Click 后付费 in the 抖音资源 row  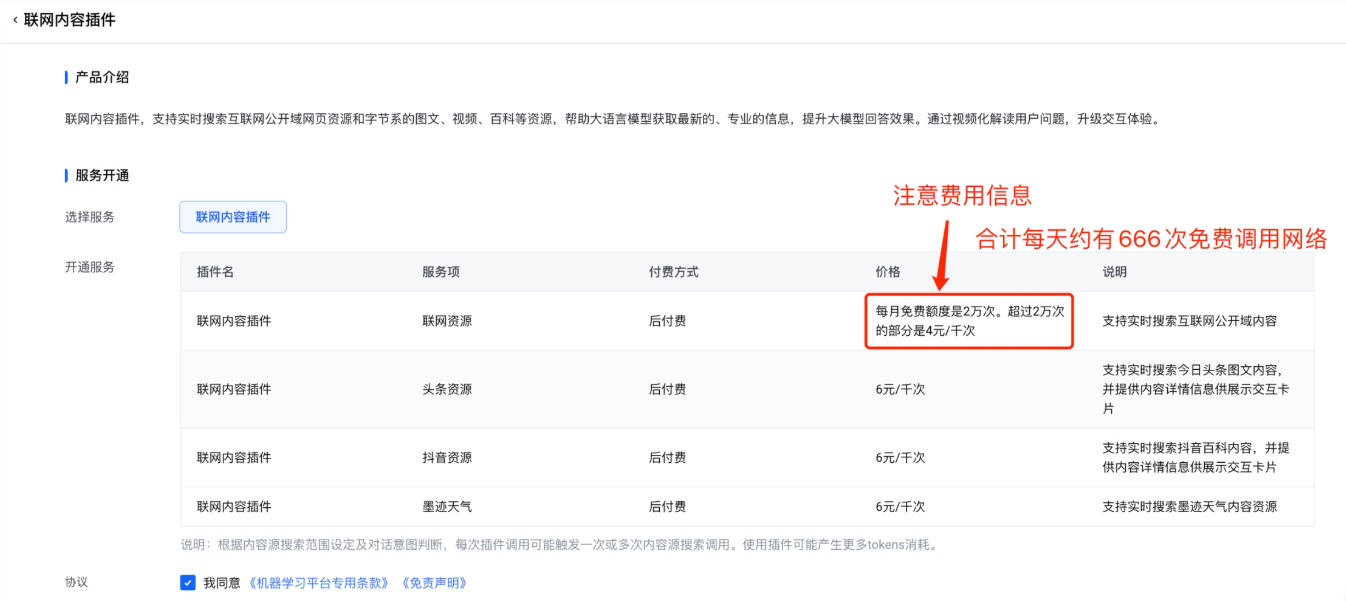coord(667,458)
